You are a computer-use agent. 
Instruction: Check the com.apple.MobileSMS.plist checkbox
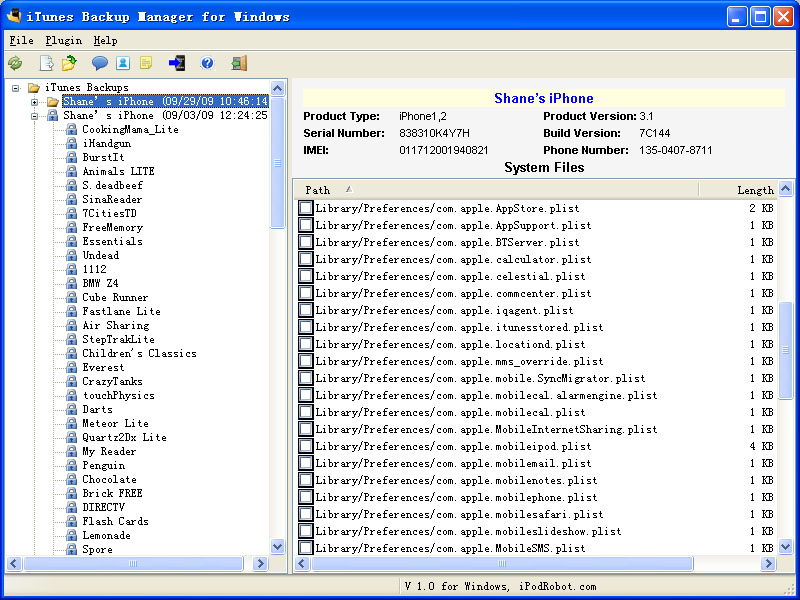(x=306, y=548)
